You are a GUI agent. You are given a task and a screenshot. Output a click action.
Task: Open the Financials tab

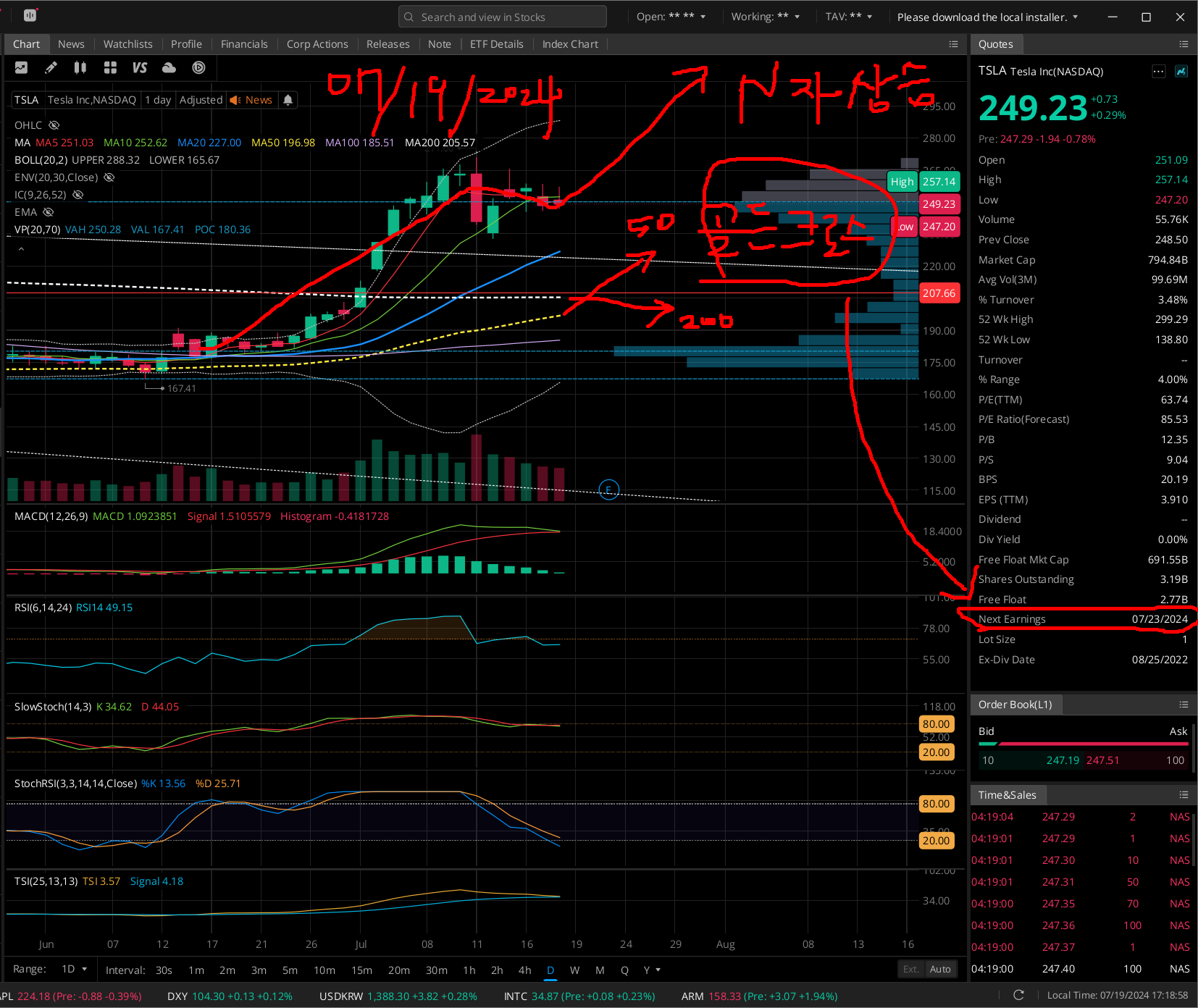coord(244,44)
